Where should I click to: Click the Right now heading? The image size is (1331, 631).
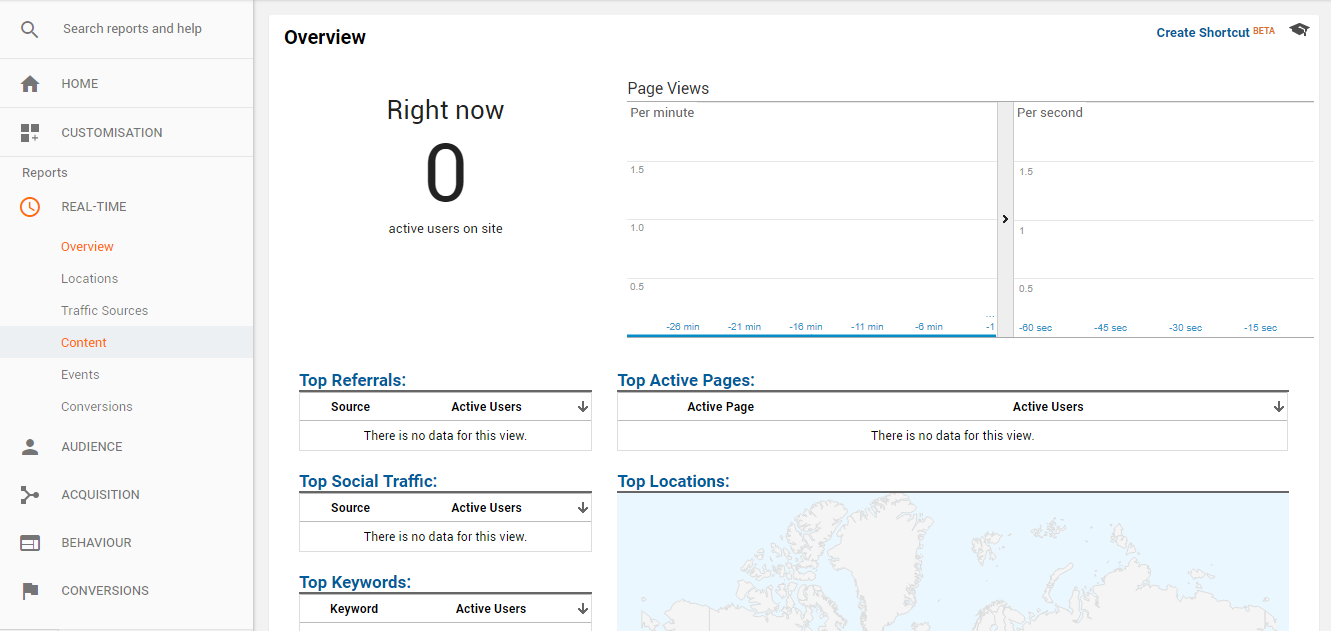[x=445, y=110]
